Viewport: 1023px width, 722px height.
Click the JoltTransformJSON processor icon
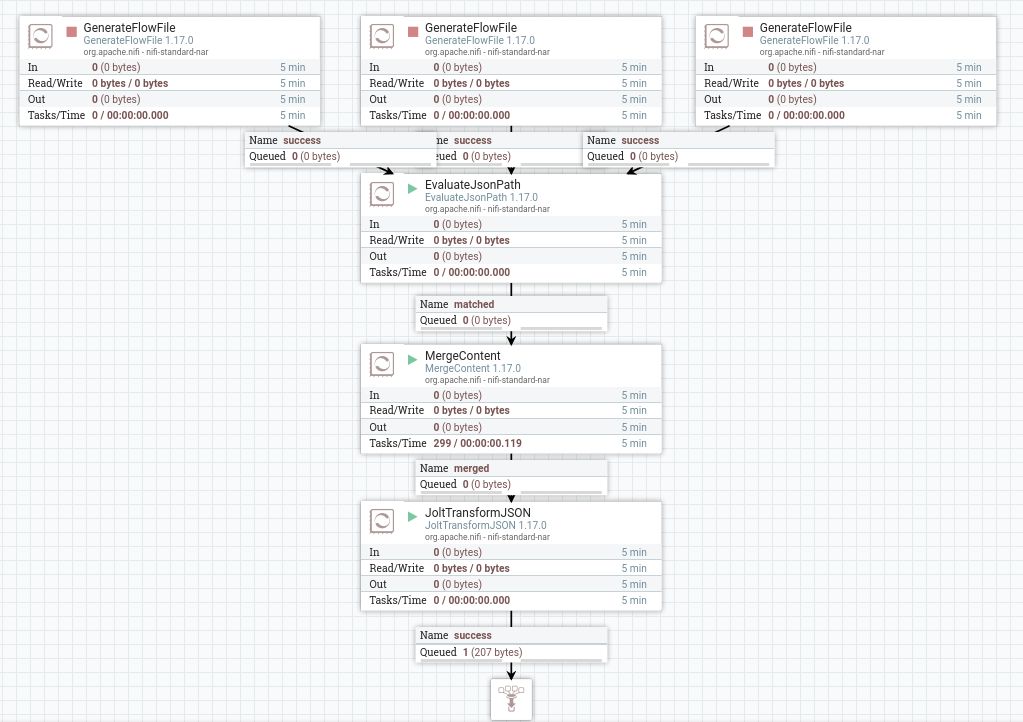pyautogui.click(x=382, y=521)
